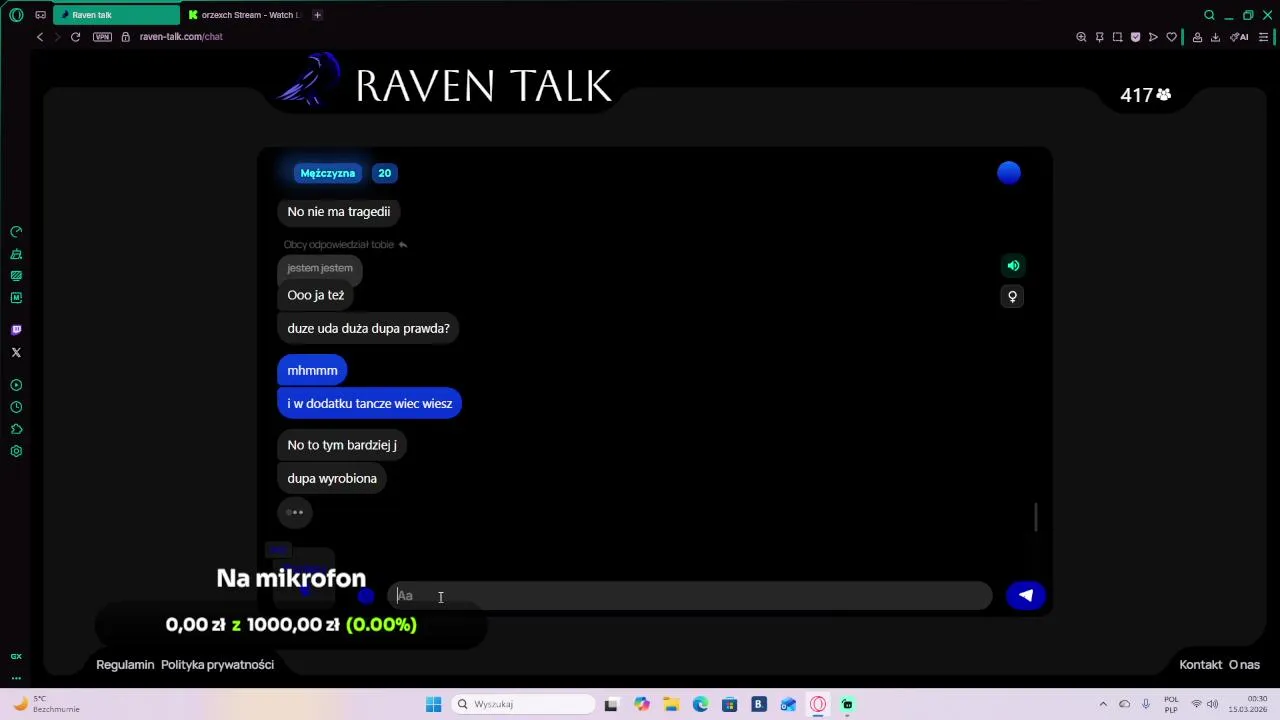1280x720 pixels.
Task: Take a snapshot with the capture icon
Action: [x=1117, y=37]
